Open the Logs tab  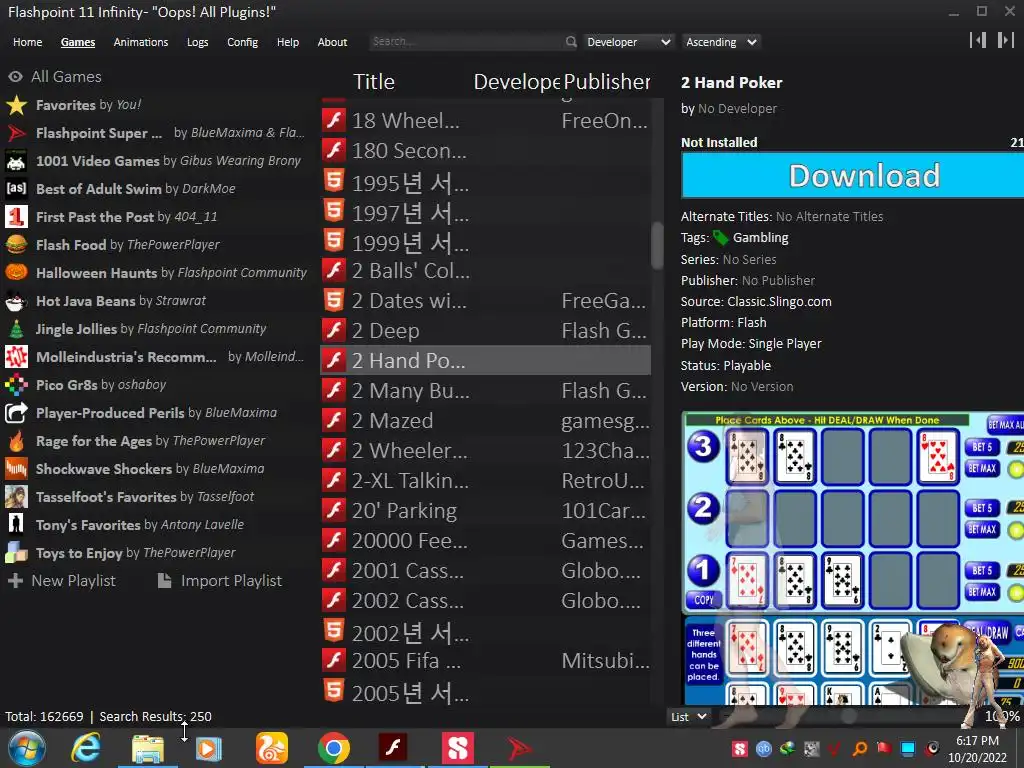(x=197, y=42)
